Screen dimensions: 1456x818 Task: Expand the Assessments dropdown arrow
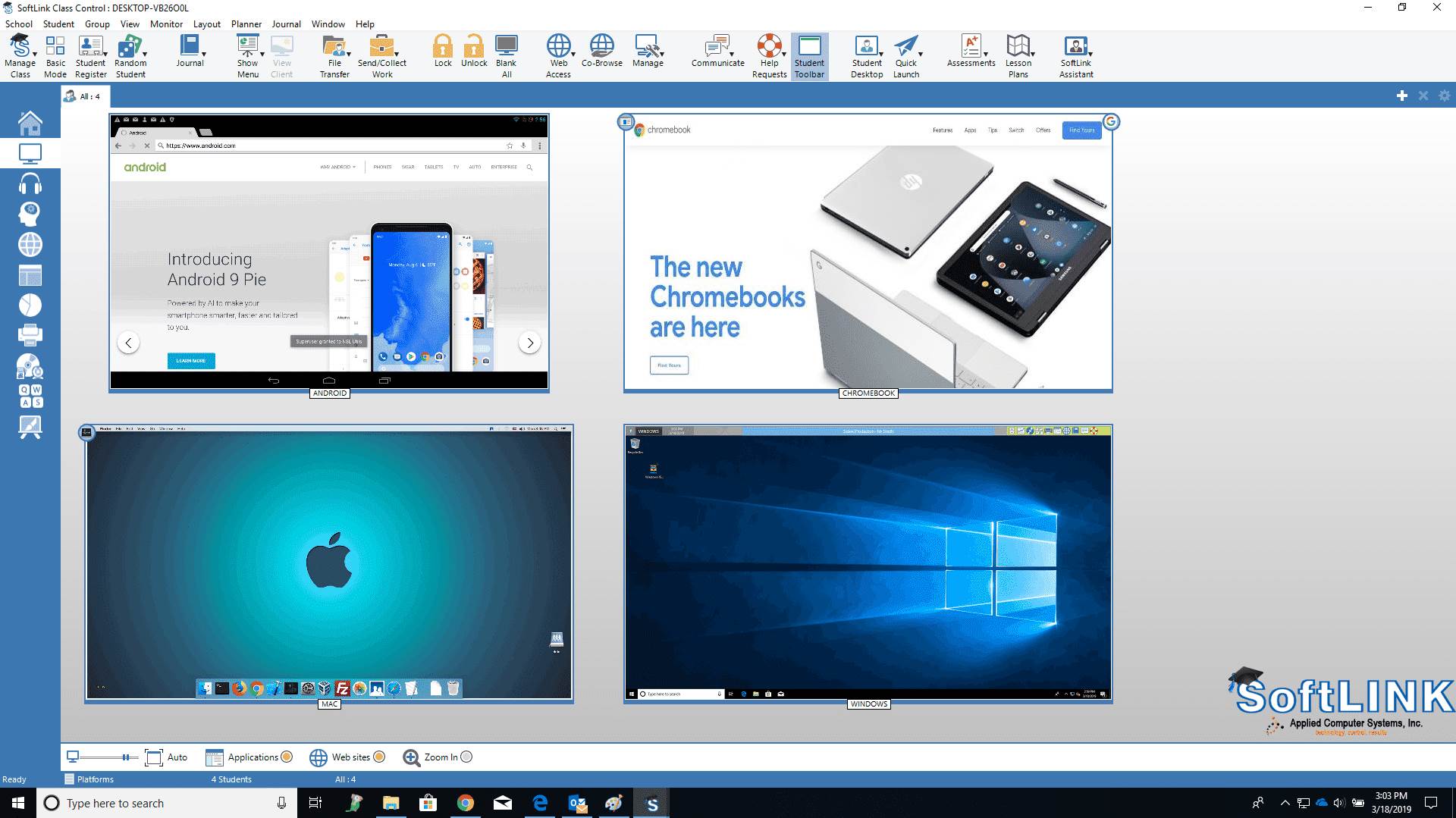pyautogui.click(x=986, y=55)
